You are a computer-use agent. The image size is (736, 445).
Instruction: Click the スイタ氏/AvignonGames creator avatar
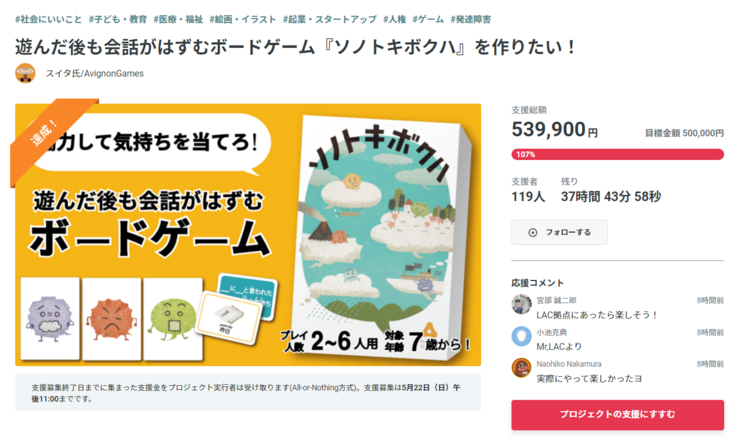click(25, 73)
